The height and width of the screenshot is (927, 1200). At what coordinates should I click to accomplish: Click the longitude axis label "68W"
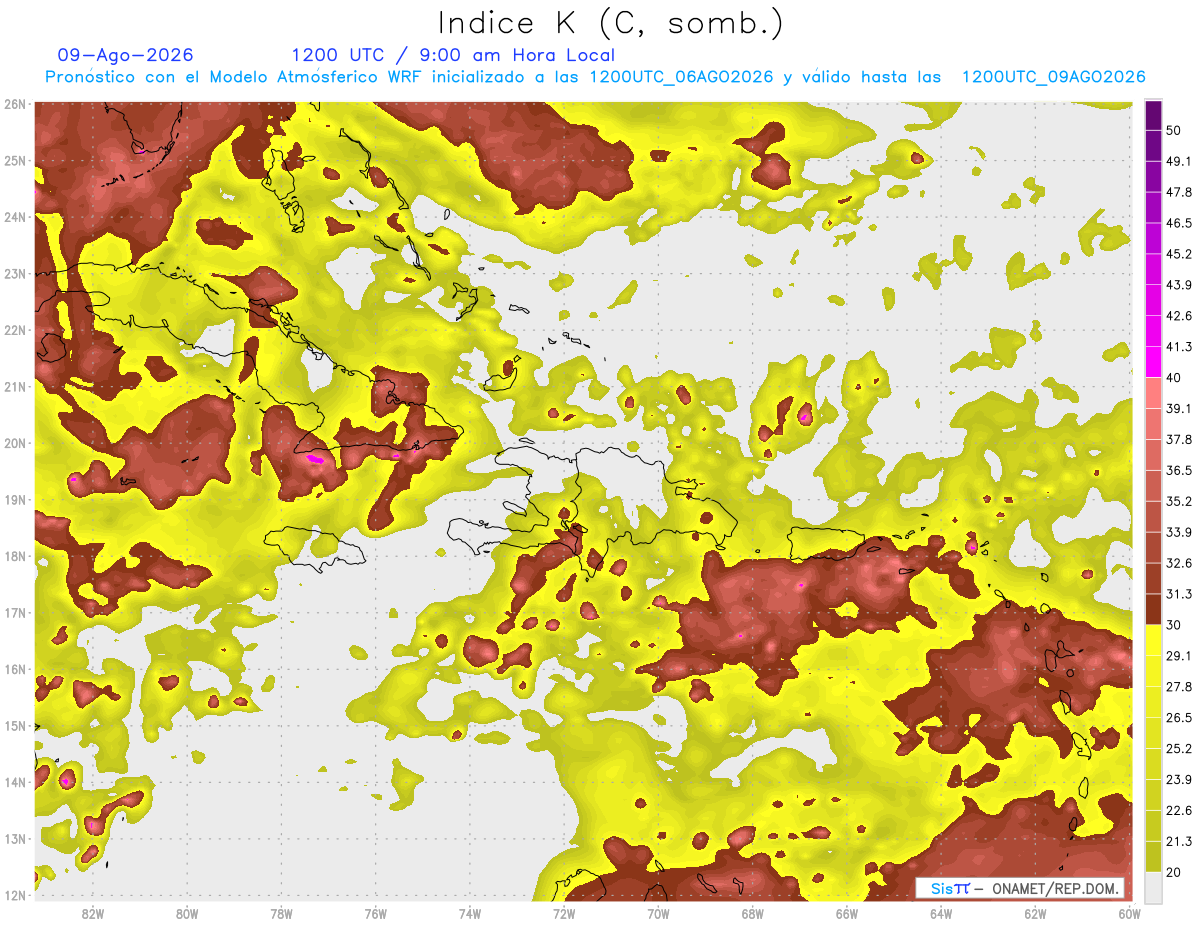pyautogui.click(x=752, y=914)
